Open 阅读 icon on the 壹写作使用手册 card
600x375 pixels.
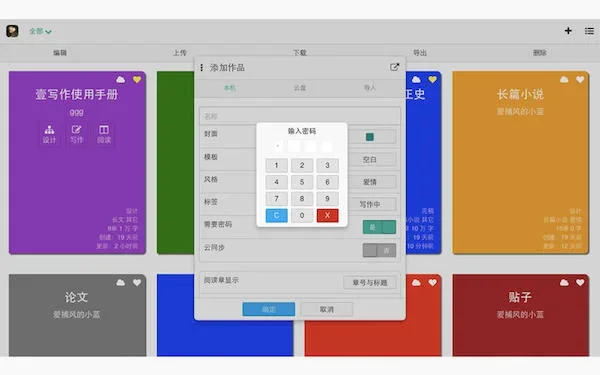coord(104,134)
